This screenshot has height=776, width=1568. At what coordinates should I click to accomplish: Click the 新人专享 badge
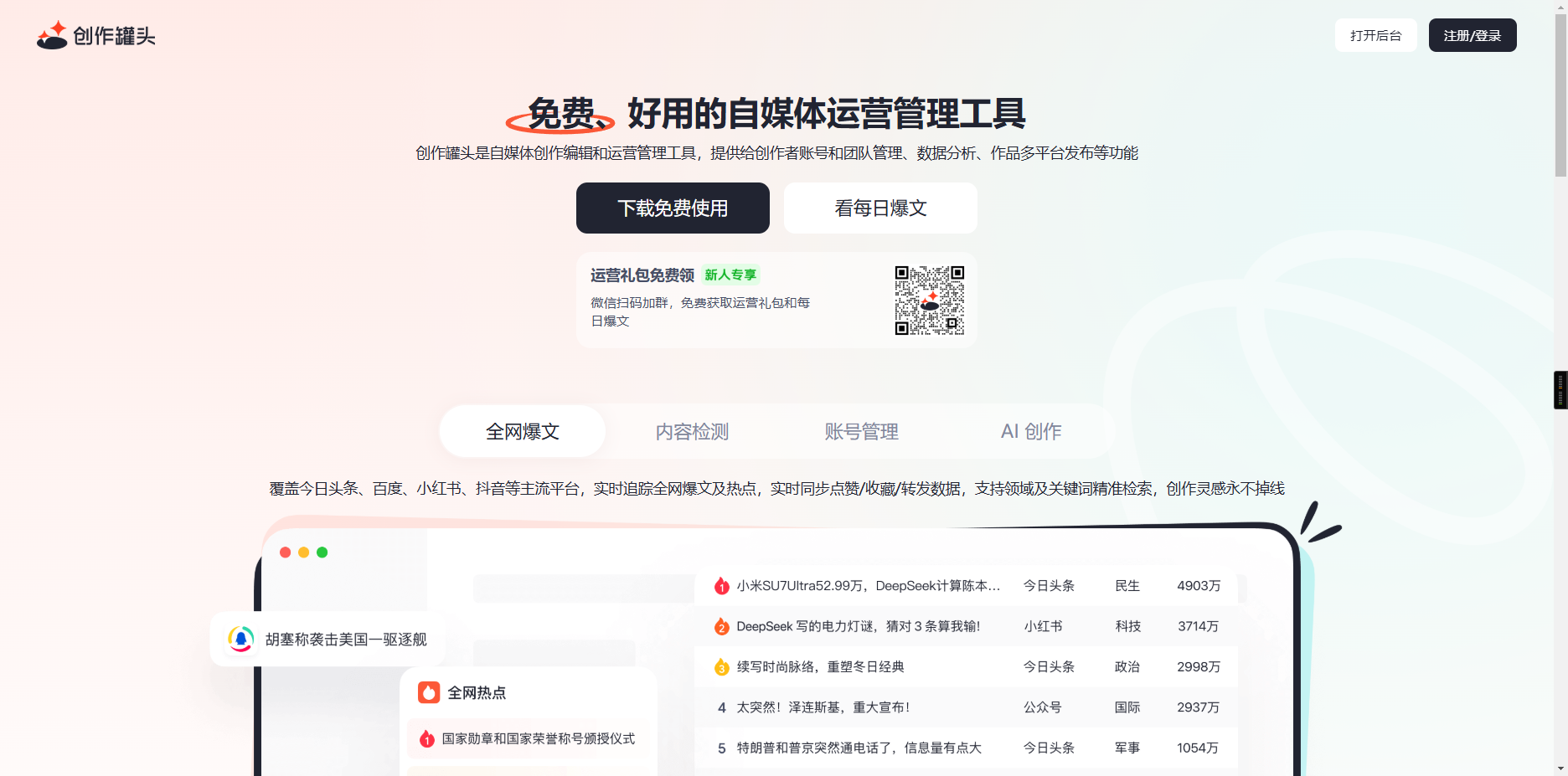pyautogui.click(x=730, y=275)
